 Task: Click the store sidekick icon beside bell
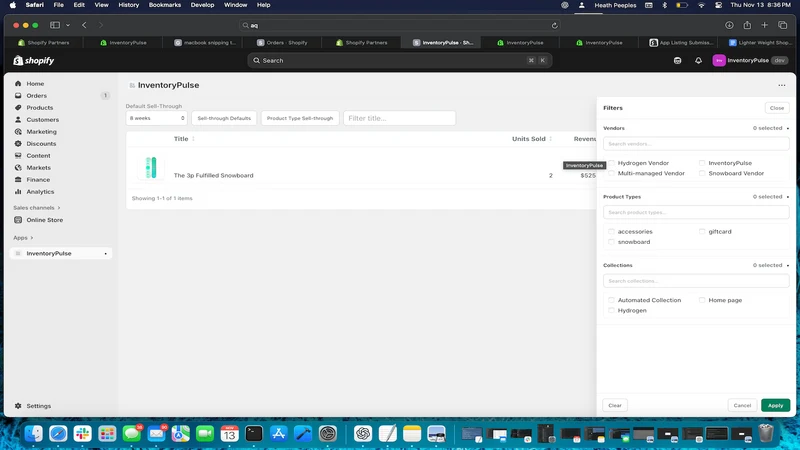pos(678,60)
